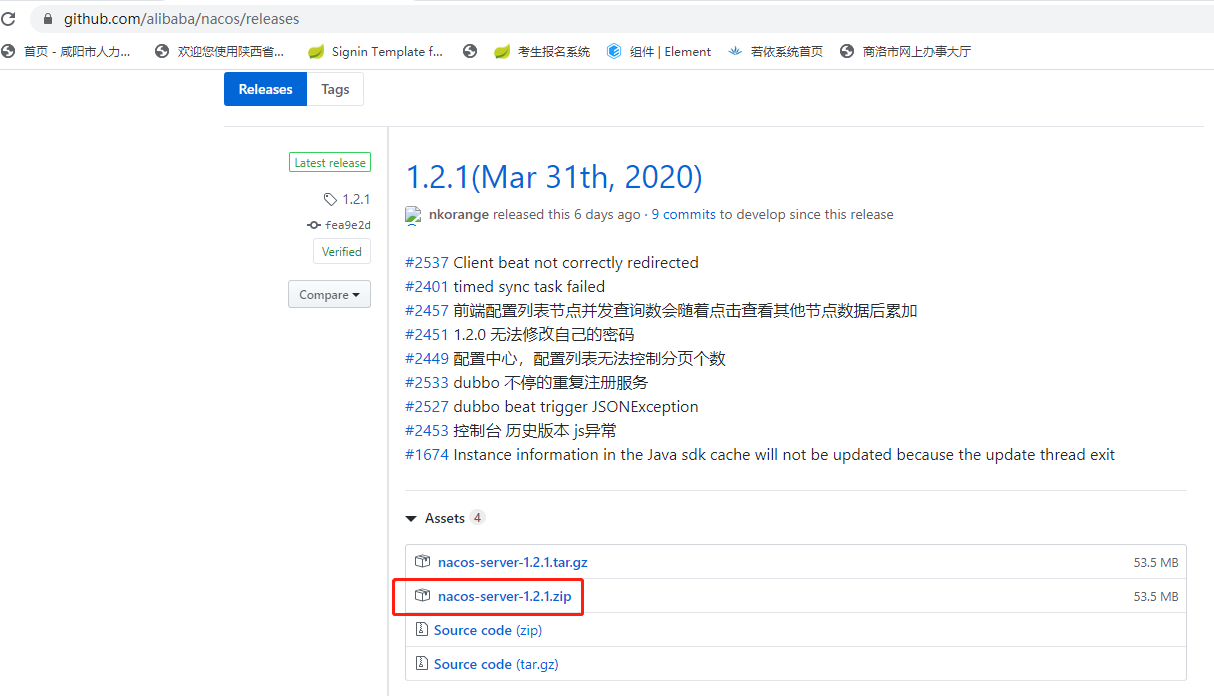Viewport: 1214px width, 696px height.
Task: Click "53.5 MB" in the zip row
Action: tap(1156, 597)
